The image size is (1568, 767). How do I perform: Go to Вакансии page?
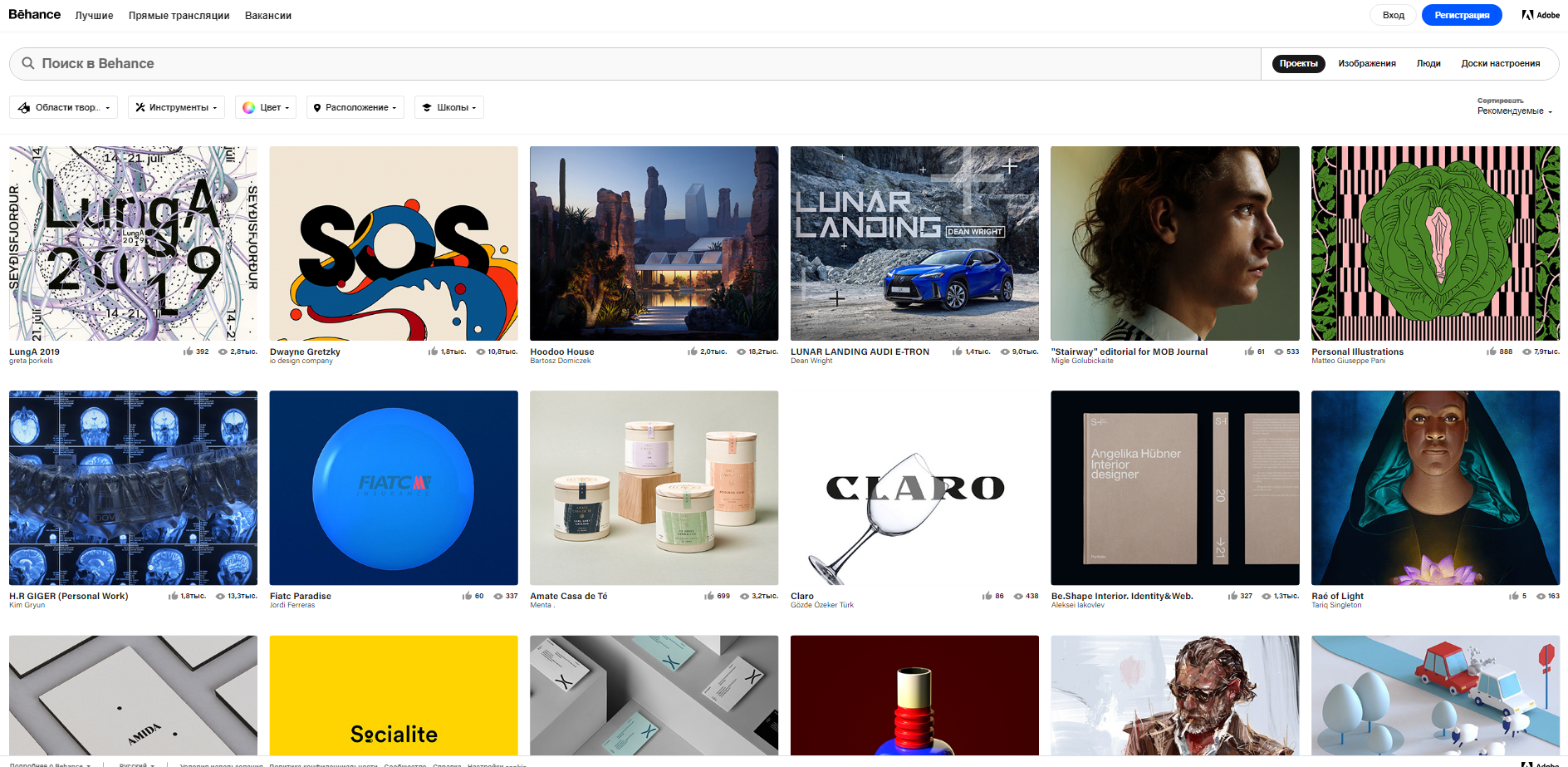tap(267, 16)
